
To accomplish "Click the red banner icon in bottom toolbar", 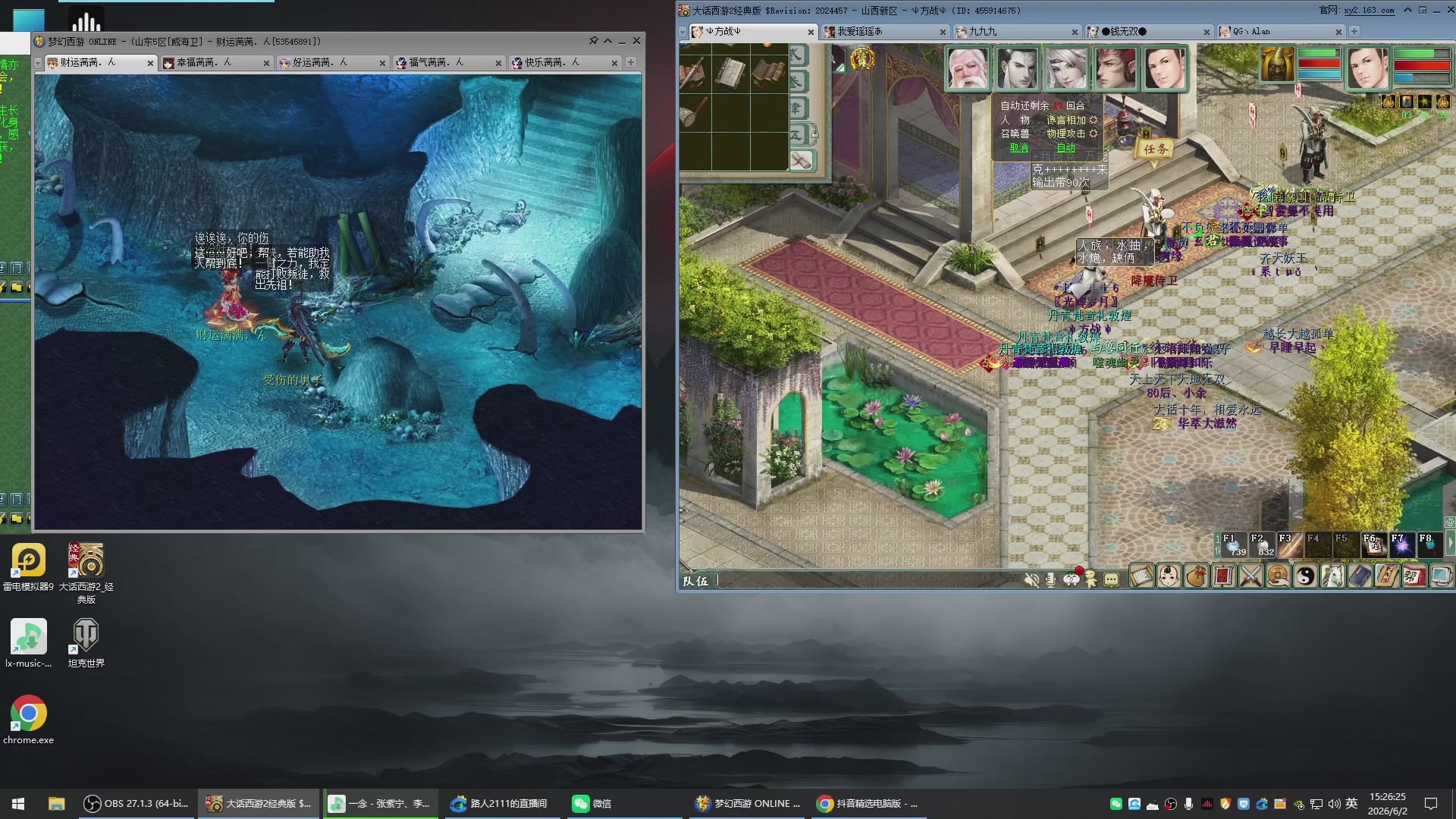I will [x=1223, y=577].
